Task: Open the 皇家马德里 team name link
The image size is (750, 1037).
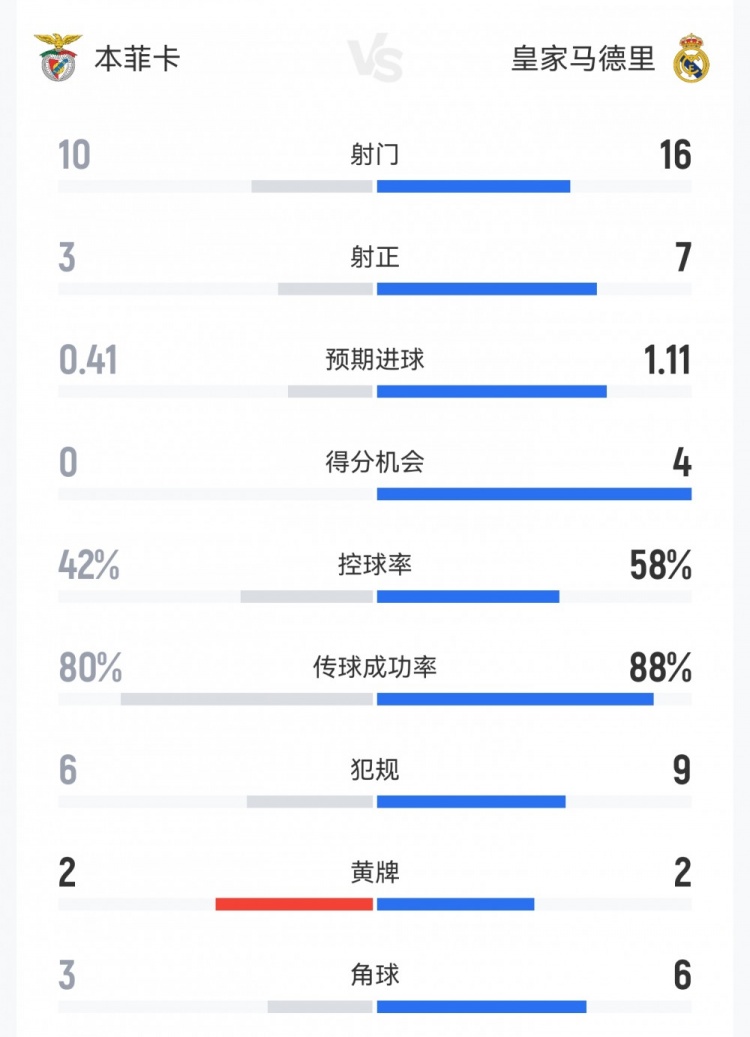Action: (583, 59)
